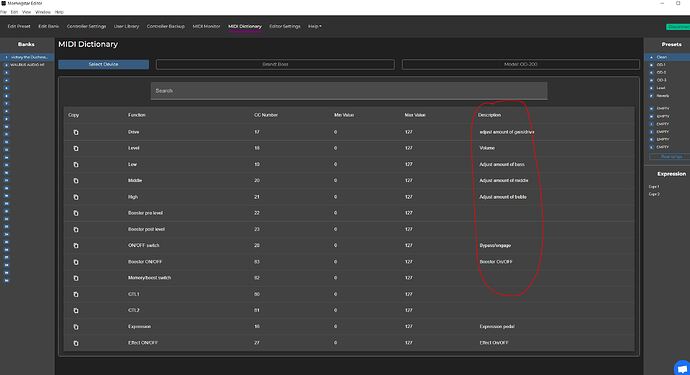Viewport: 690px width, 375px height.
Task: Copy the Drive function row
Action: pyautogui.click(x=76, y=132)
